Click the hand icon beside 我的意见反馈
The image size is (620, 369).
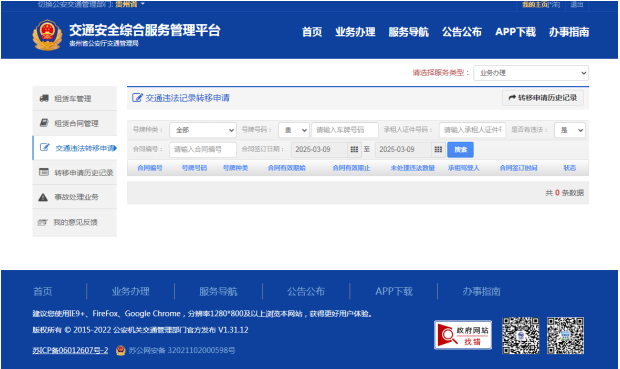(x=42, y=222)
